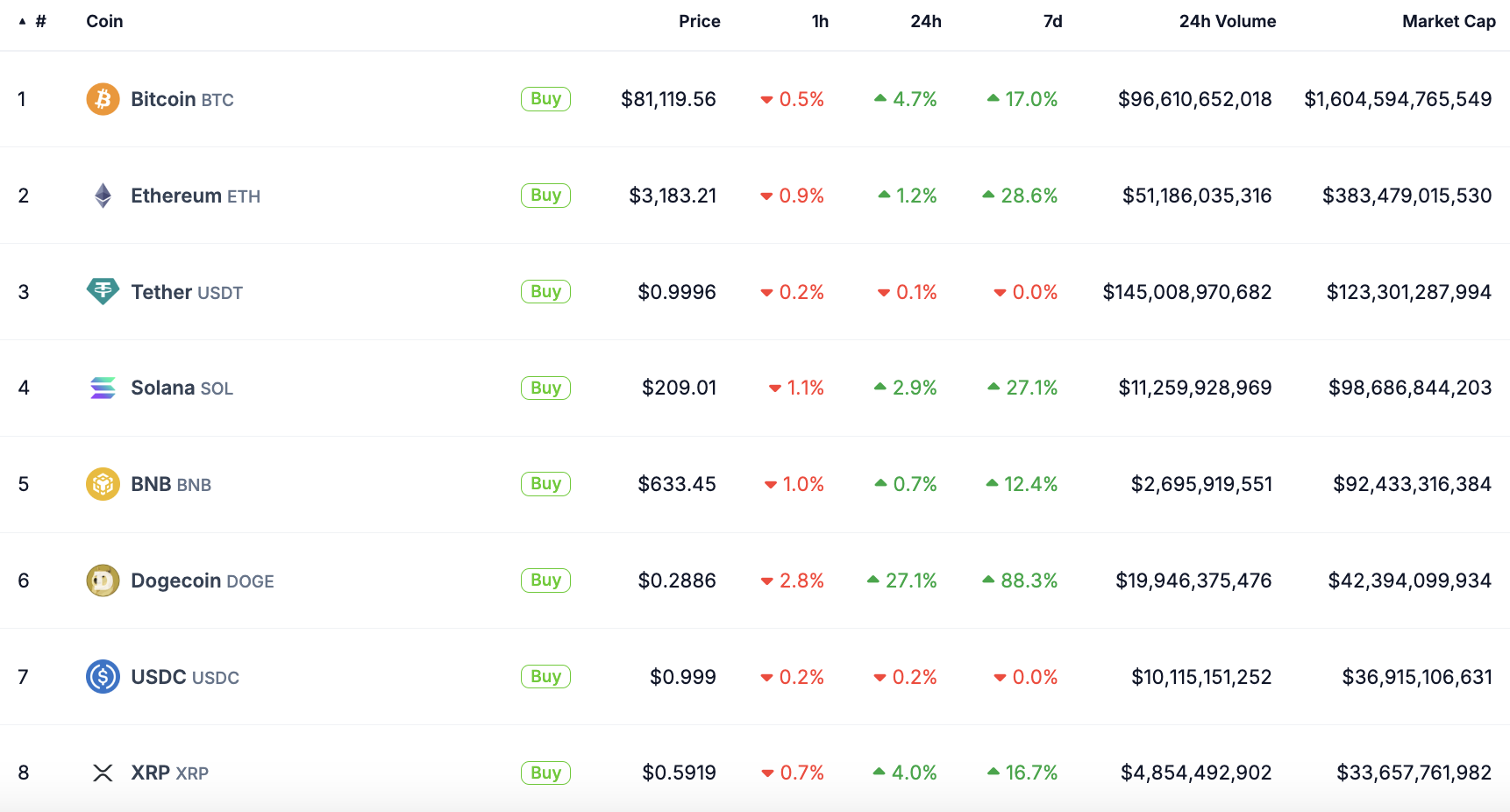
Task: Click the Ethereum diamond logo icon
Action: [103, 196]
